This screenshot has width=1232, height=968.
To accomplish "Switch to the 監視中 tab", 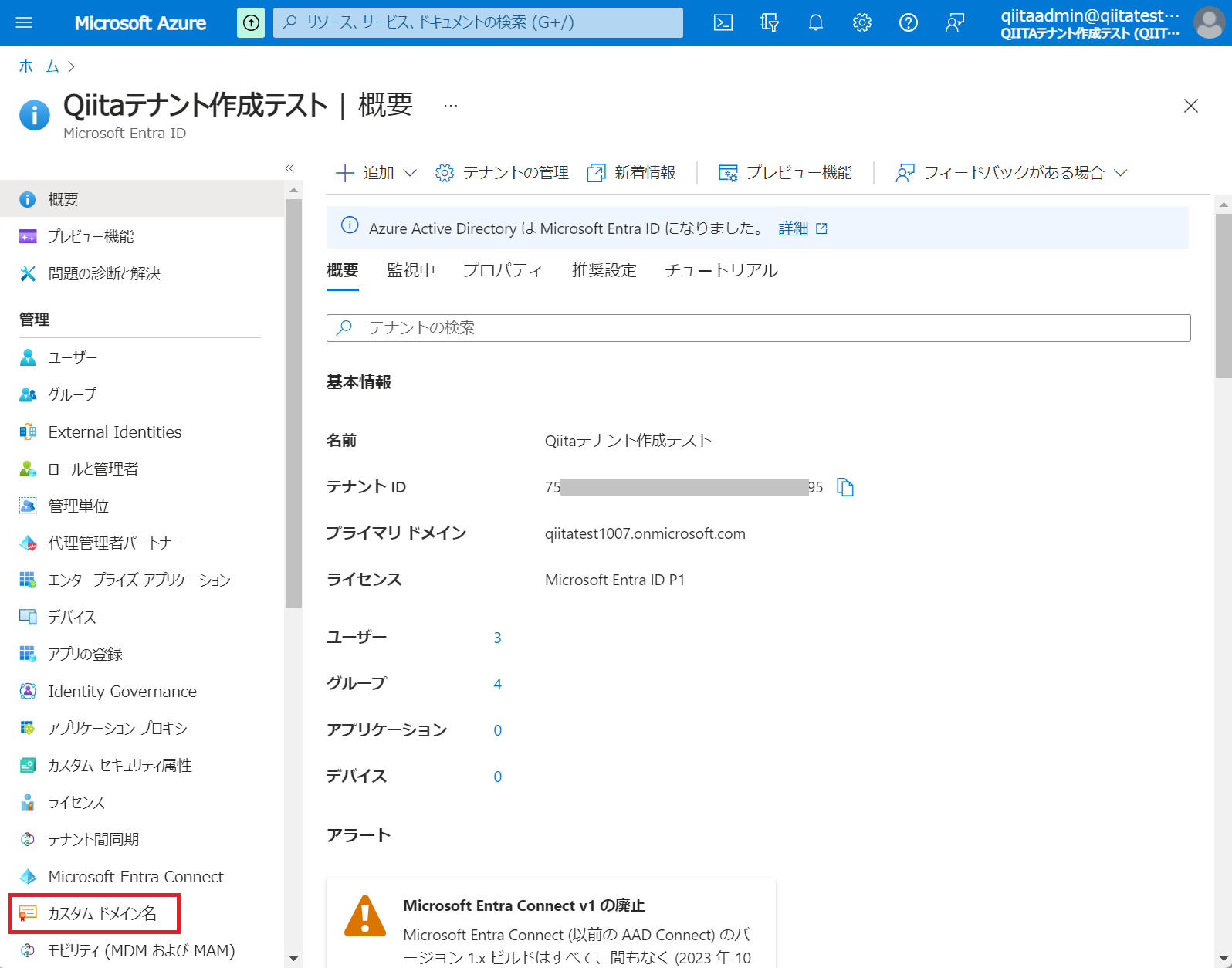I will [411, 271].
